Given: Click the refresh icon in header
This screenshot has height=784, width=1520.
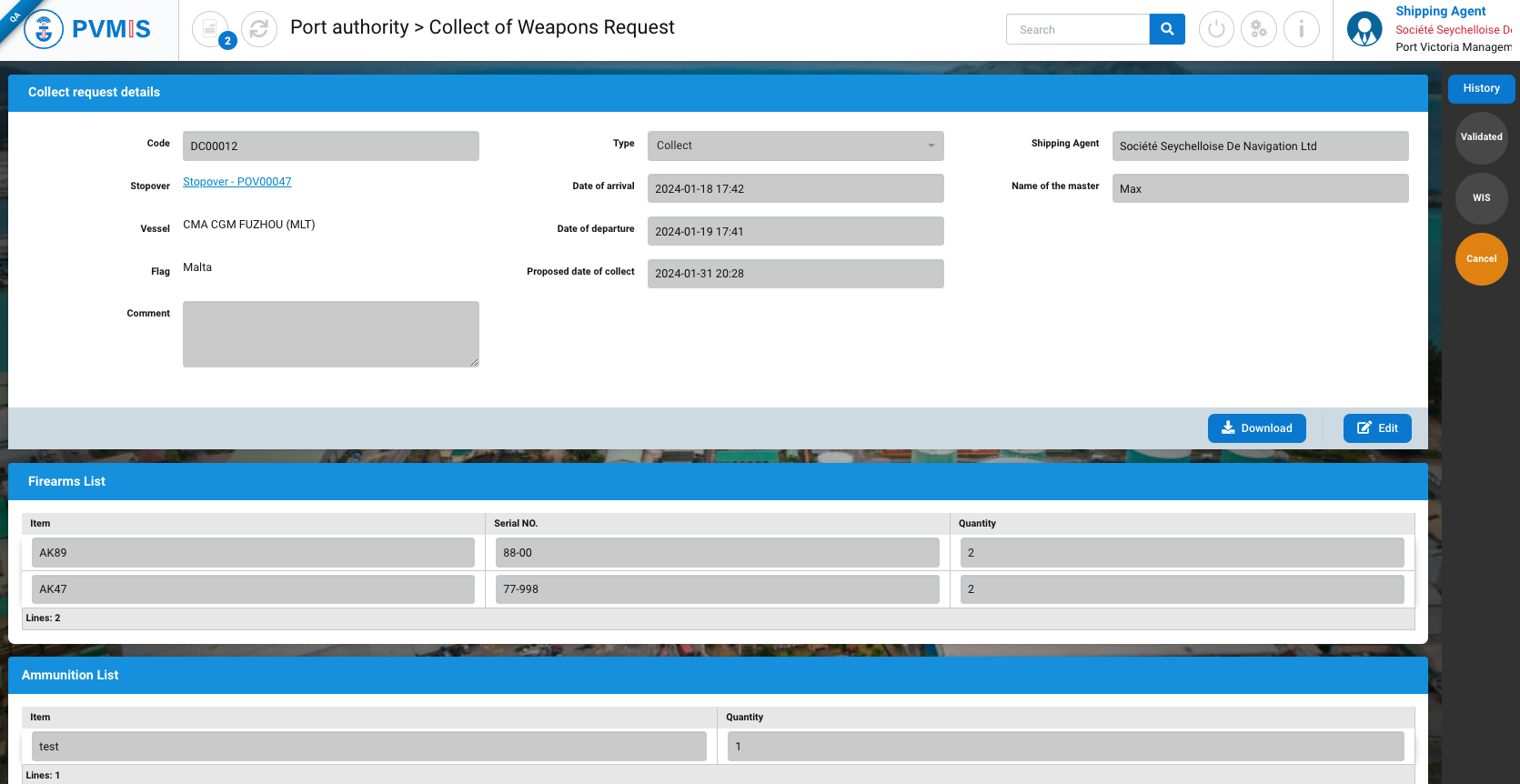Looking at the screenshot, I should [x=259, y=29].
